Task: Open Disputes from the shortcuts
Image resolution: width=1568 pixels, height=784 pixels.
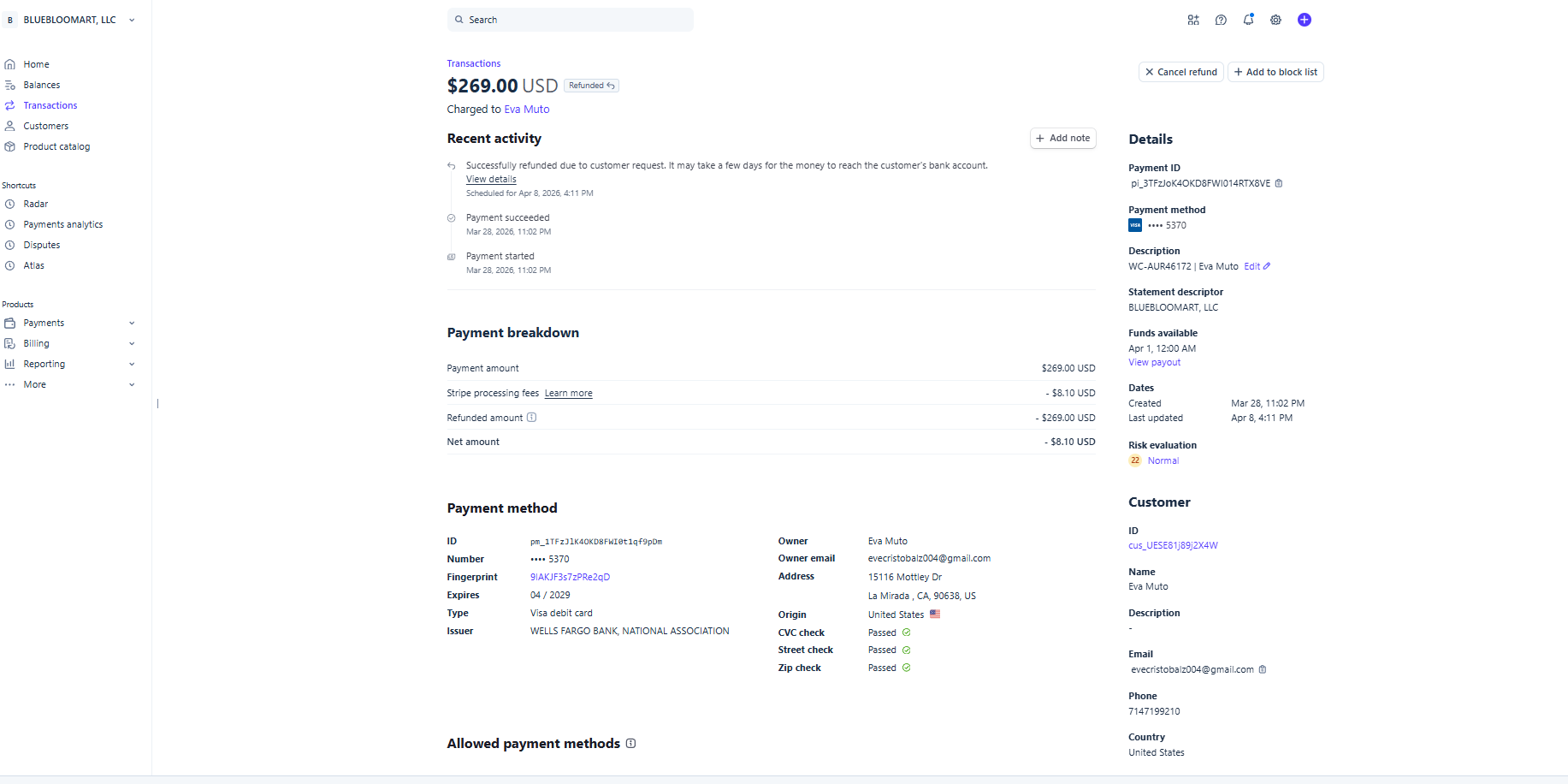Action: tap(42, 245)
